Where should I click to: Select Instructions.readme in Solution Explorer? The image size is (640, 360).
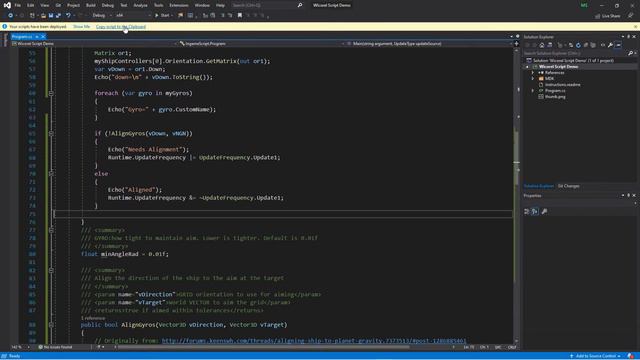562,84
